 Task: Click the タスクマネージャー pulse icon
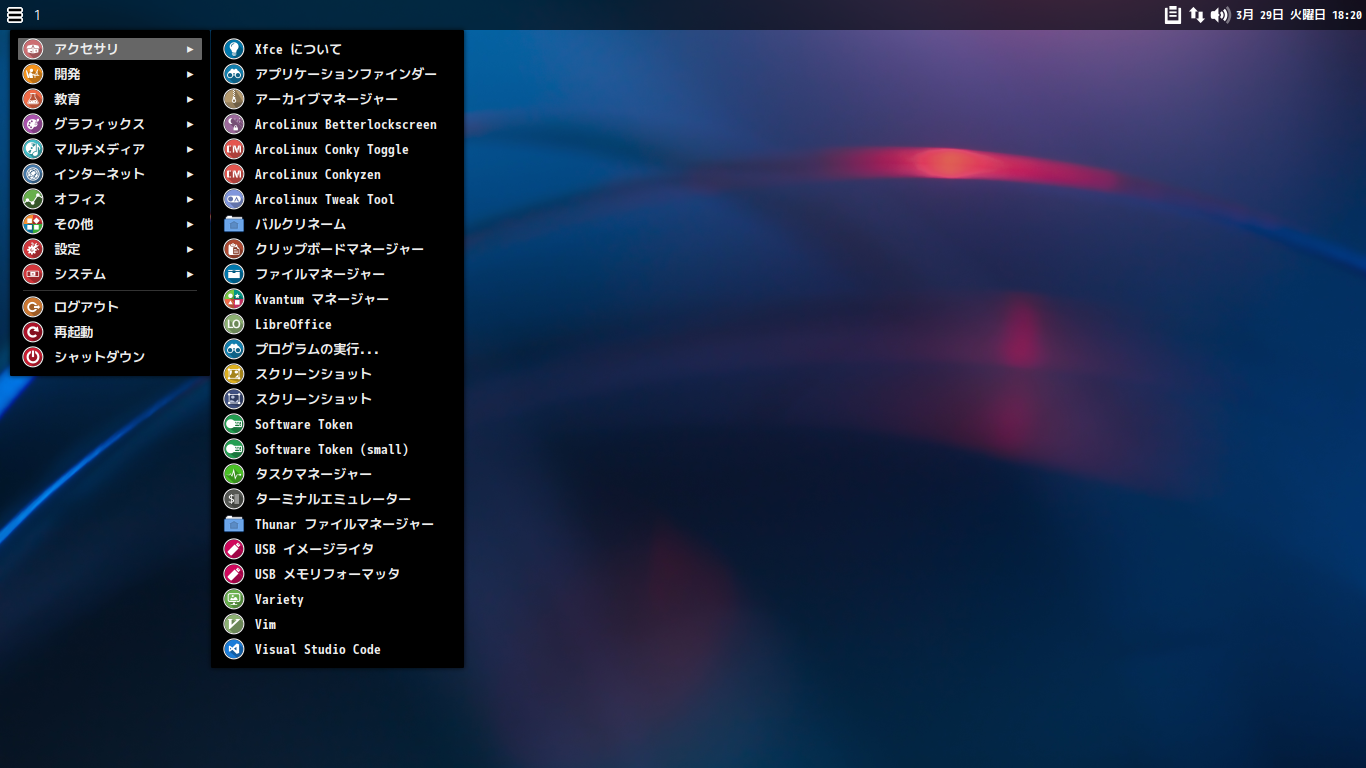pos(233,474)
